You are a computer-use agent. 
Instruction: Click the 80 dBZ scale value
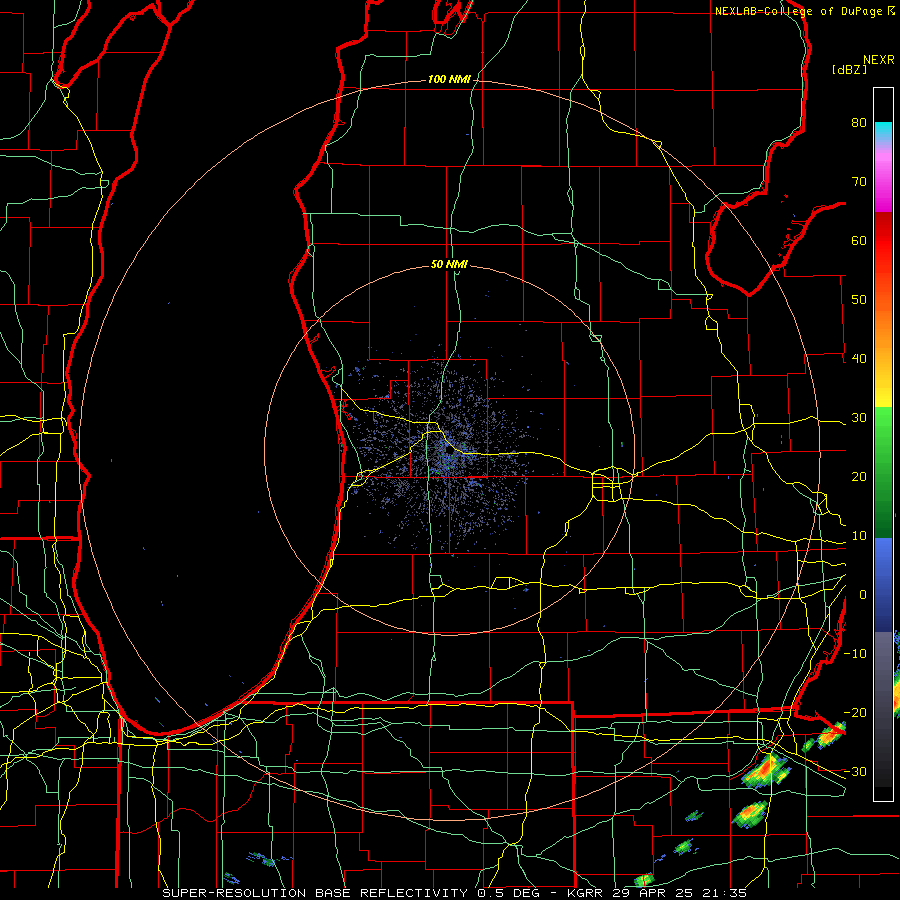(x=859, y=122)
